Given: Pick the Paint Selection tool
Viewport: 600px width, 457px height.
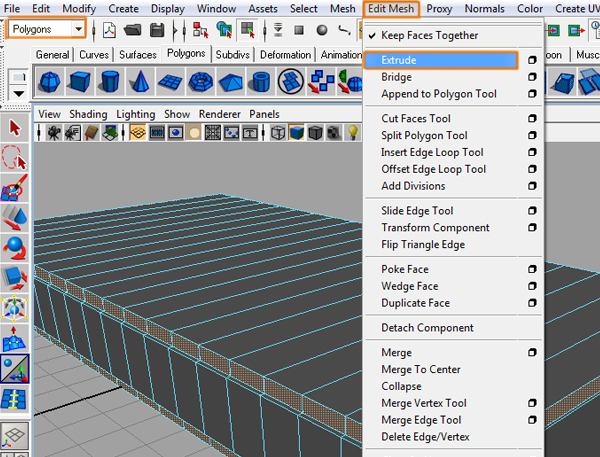Looking at the screenshot, I should click(x=15, y=187).
